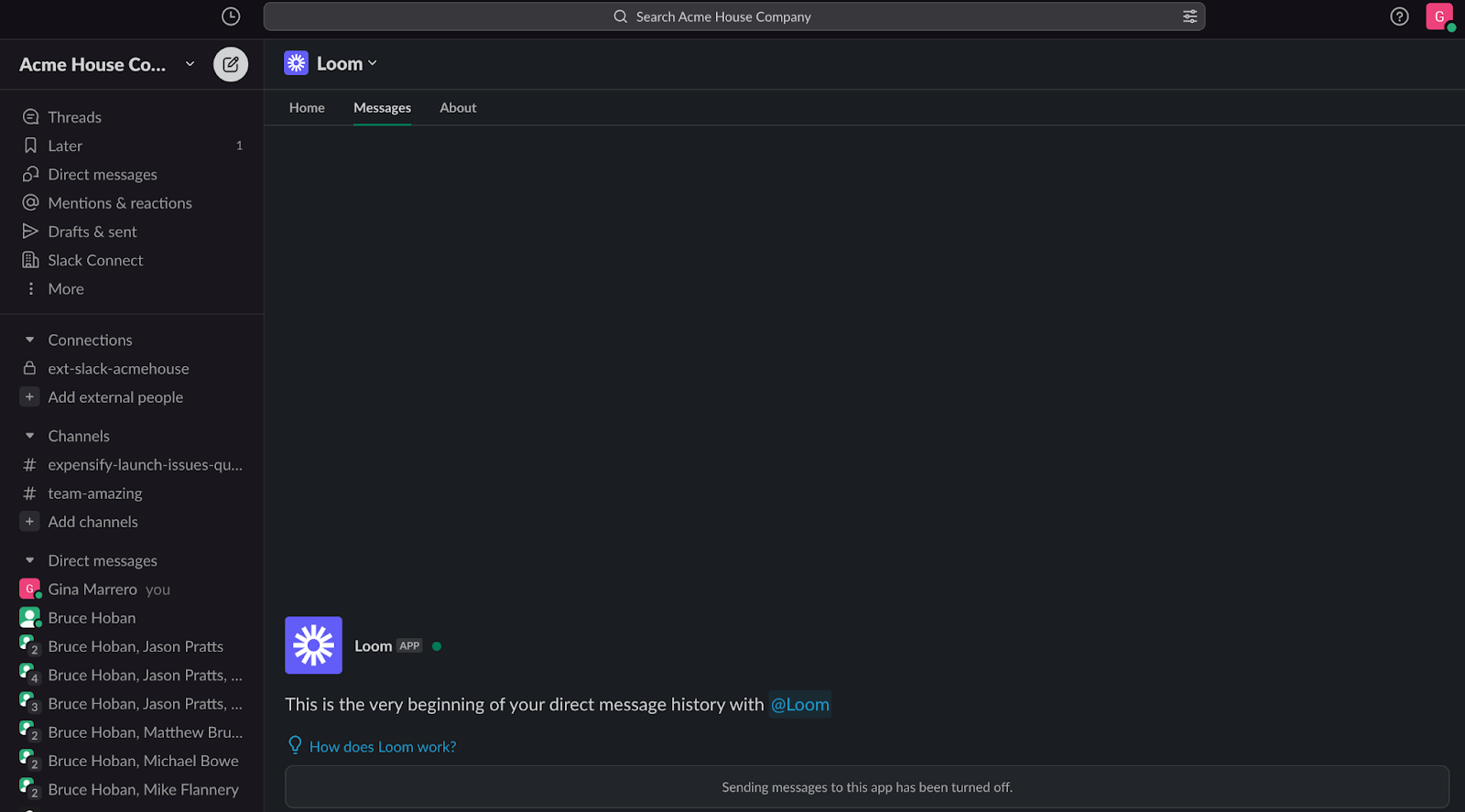Open search filter sliders icon
Screen dimensions: 1465x812
point(1189,16)
